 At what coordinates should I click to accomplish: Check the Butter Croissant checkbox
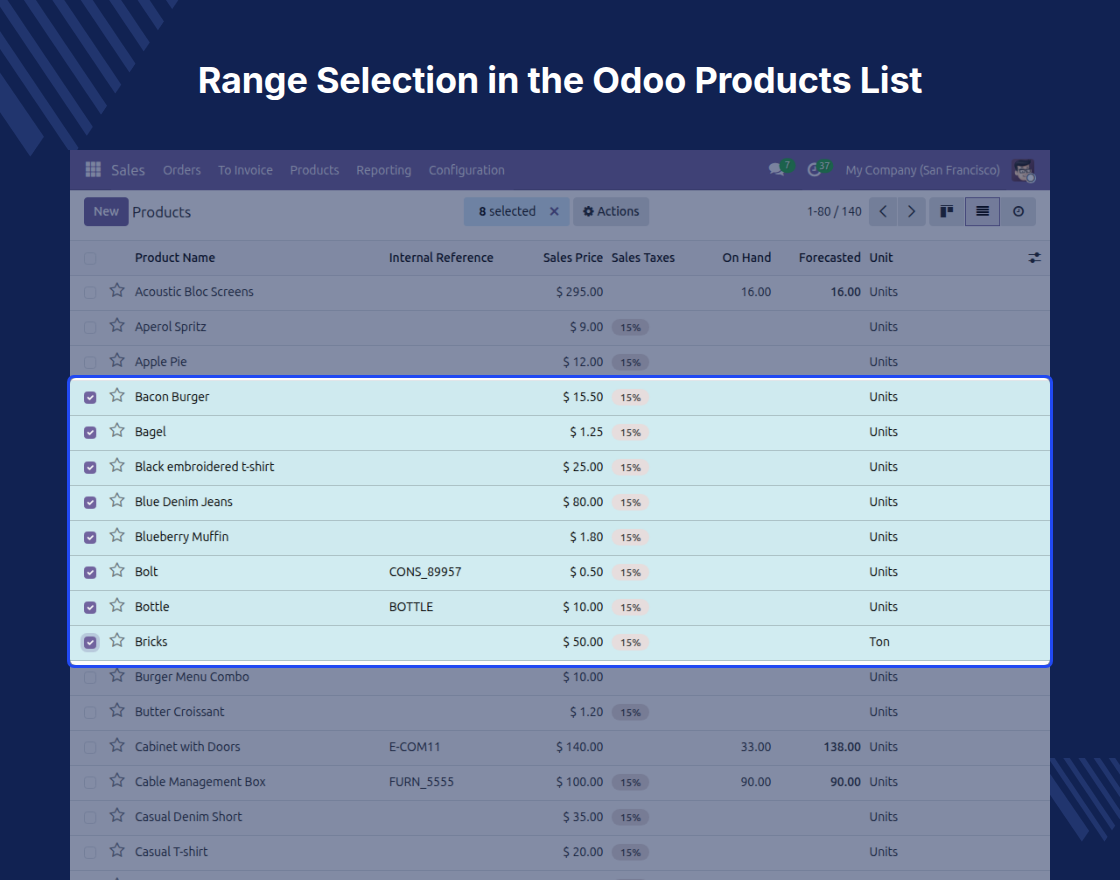click(x=90, y=712)
